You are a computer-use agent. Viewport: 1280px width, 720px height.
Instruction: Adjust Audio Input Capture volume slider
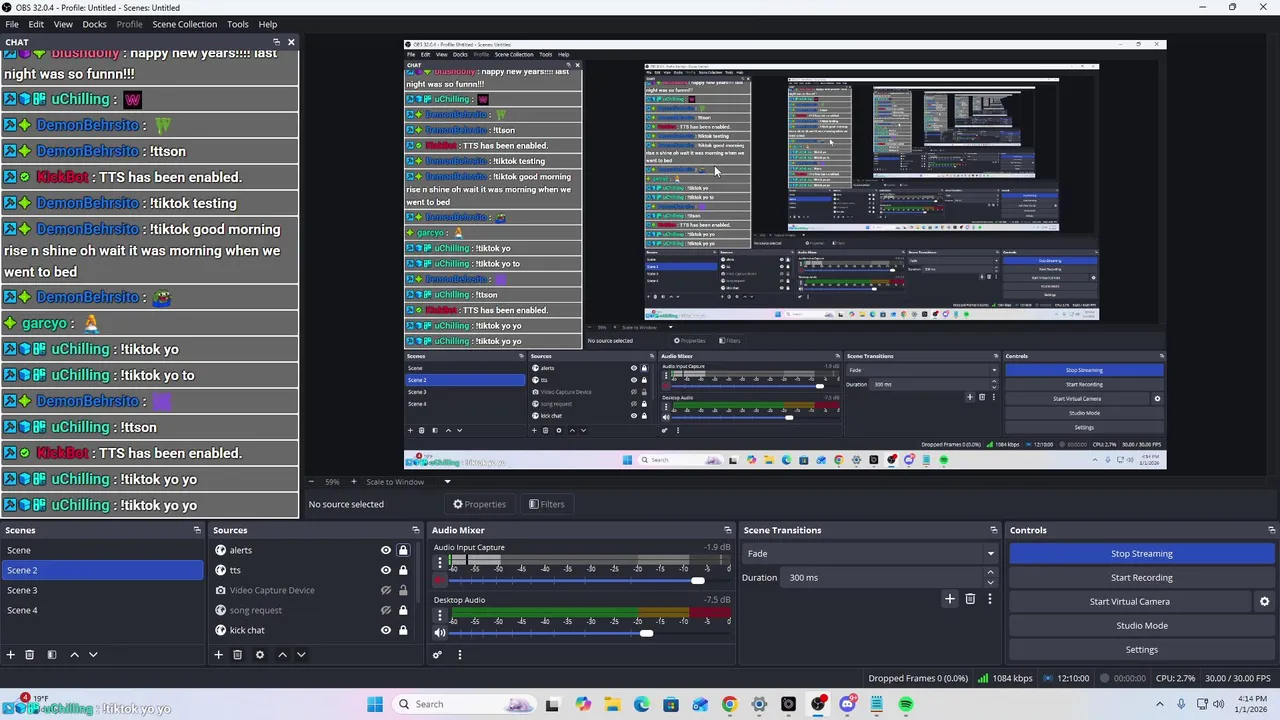coord(697,581)
